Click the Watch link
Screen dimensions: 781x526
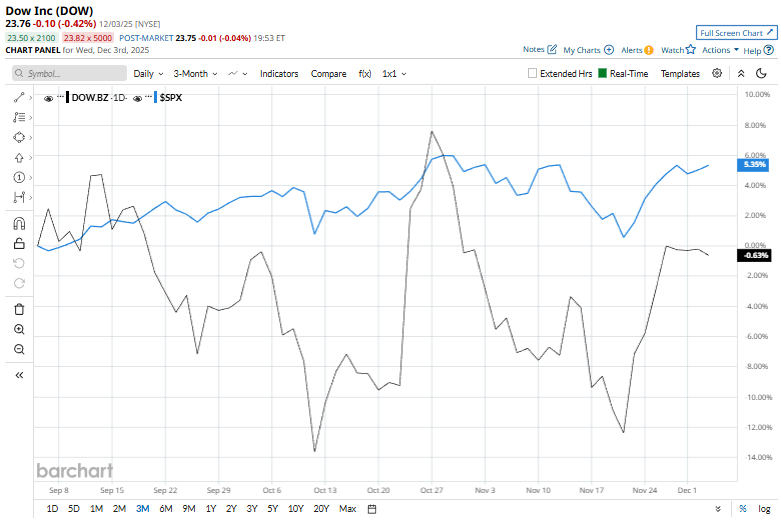coord(672,50)
